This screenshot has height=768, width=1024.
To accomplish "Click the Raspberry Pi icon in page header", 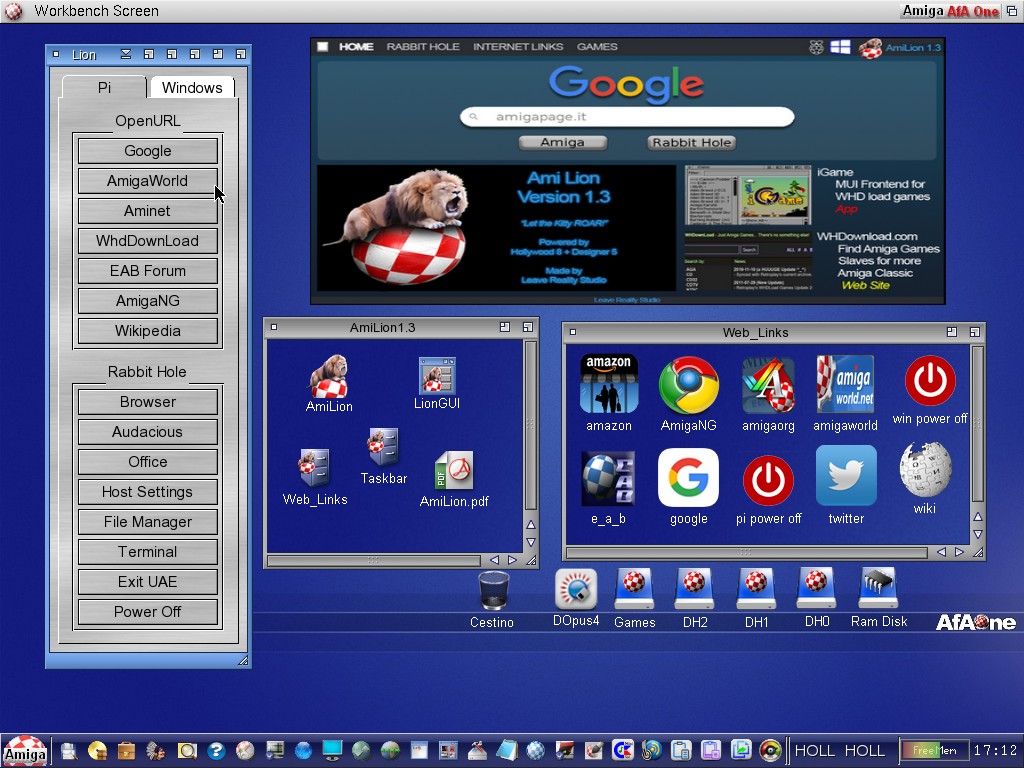I will tap(817, 47).
